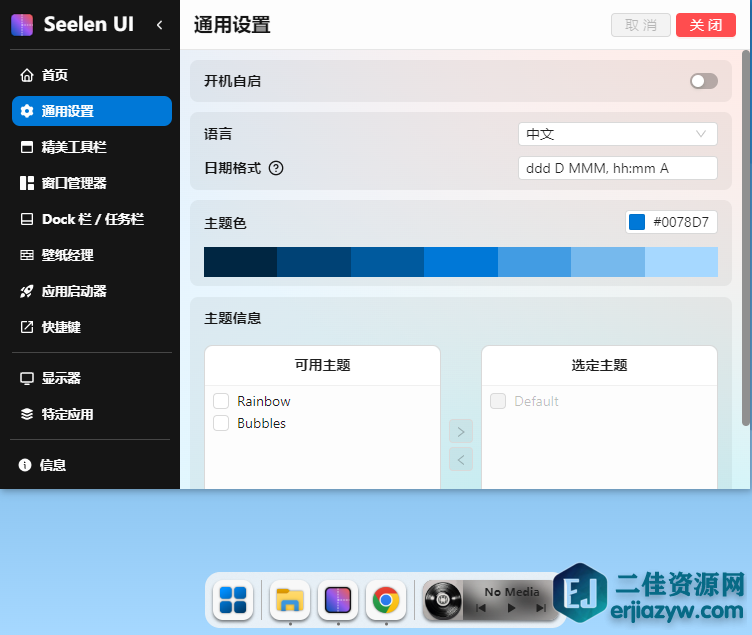The width and height of the screenshot is (752, 635).
Task: Click the move-right arrow transfer button
Action: tap(461, 432)
